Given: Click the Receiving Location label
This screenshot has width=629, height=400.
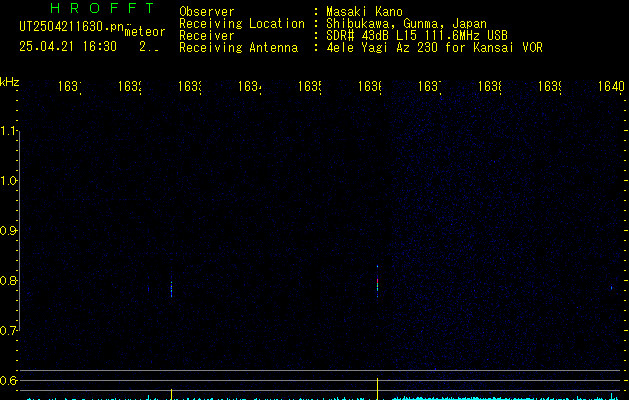Looking at the screenshot, I should 242,24.
